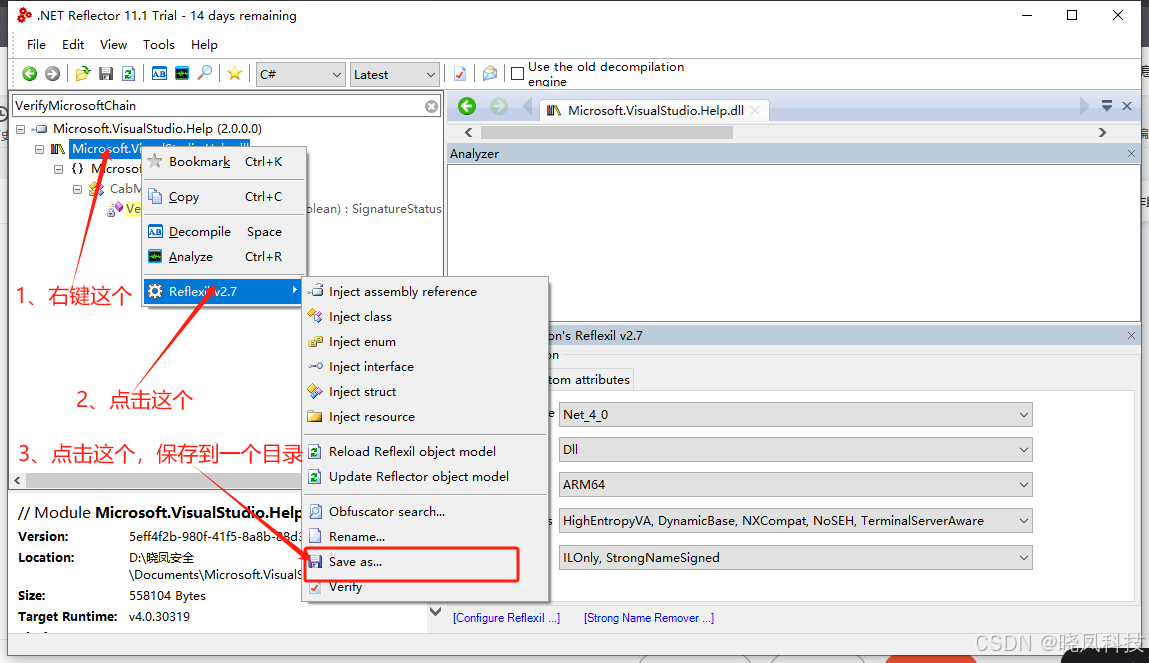This screenshot has height=663, width=1149.
Task: Click the Refresh toolbar icon
Action: [128, 73]
